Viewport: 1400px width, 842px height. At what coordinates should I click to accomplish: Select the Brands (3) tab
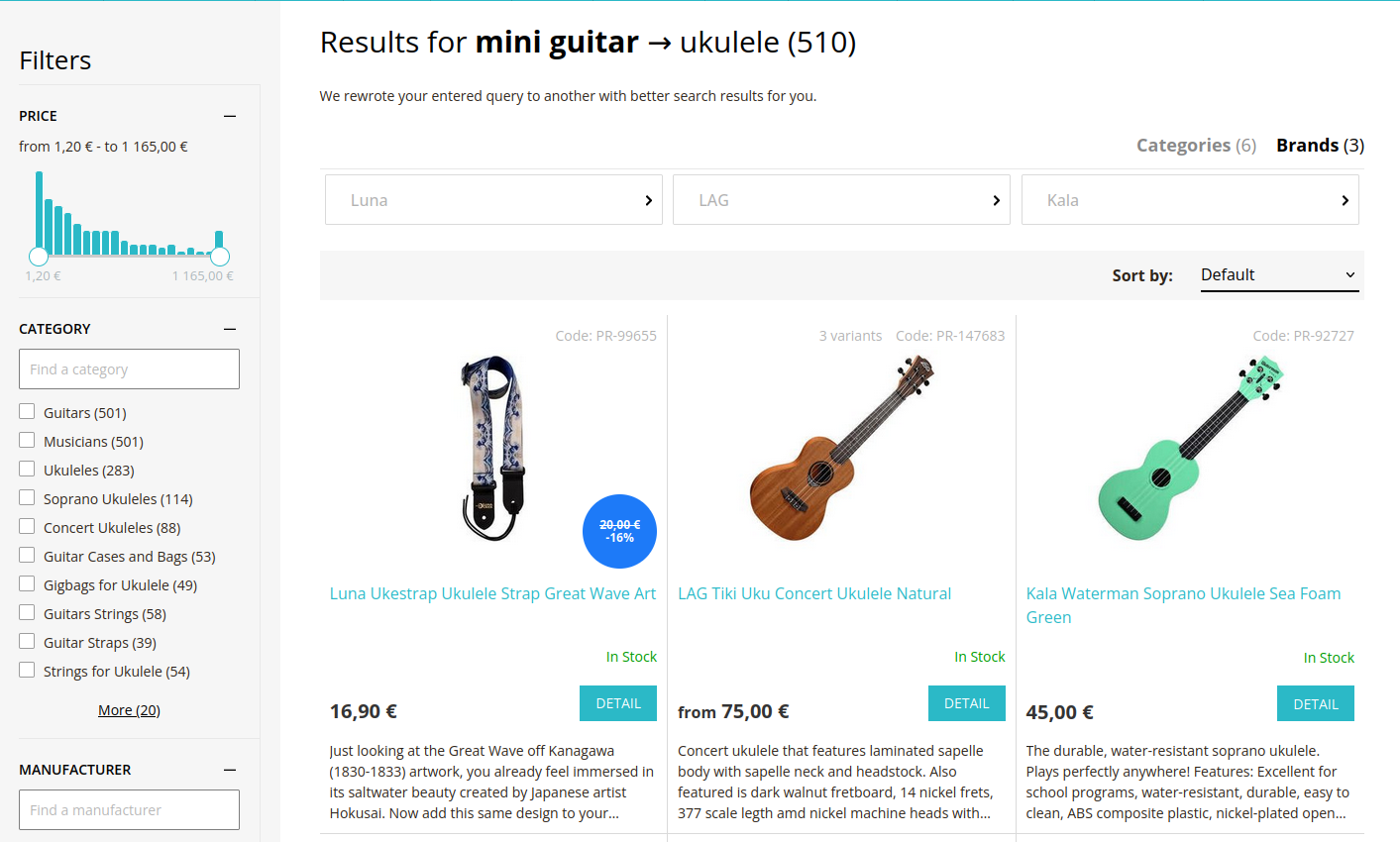pyautogui.click(x=1320, y=146)
